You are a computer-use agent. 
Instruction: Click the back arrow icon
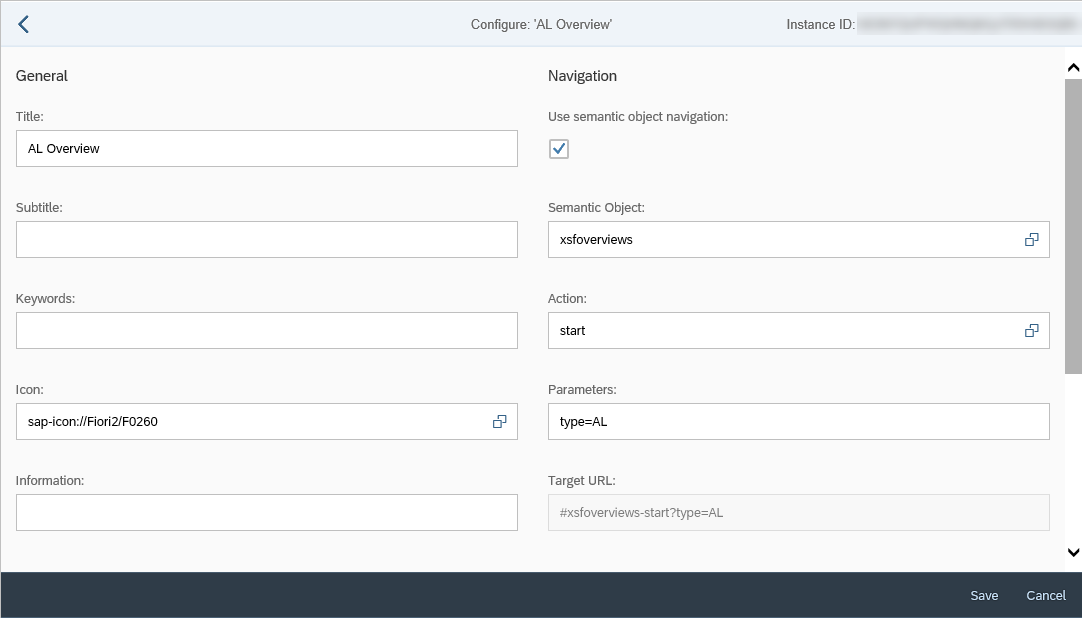(x=24, y=24)
